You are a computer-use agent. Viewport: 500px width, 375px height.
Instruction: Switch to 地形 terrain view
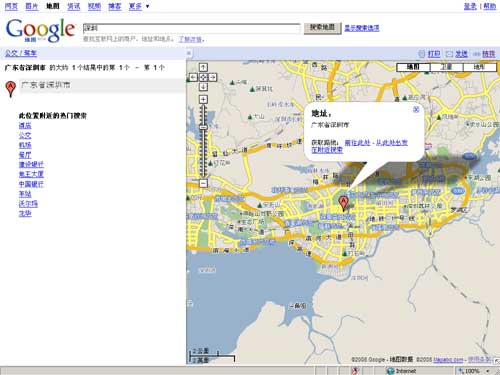tap(480, 67)
